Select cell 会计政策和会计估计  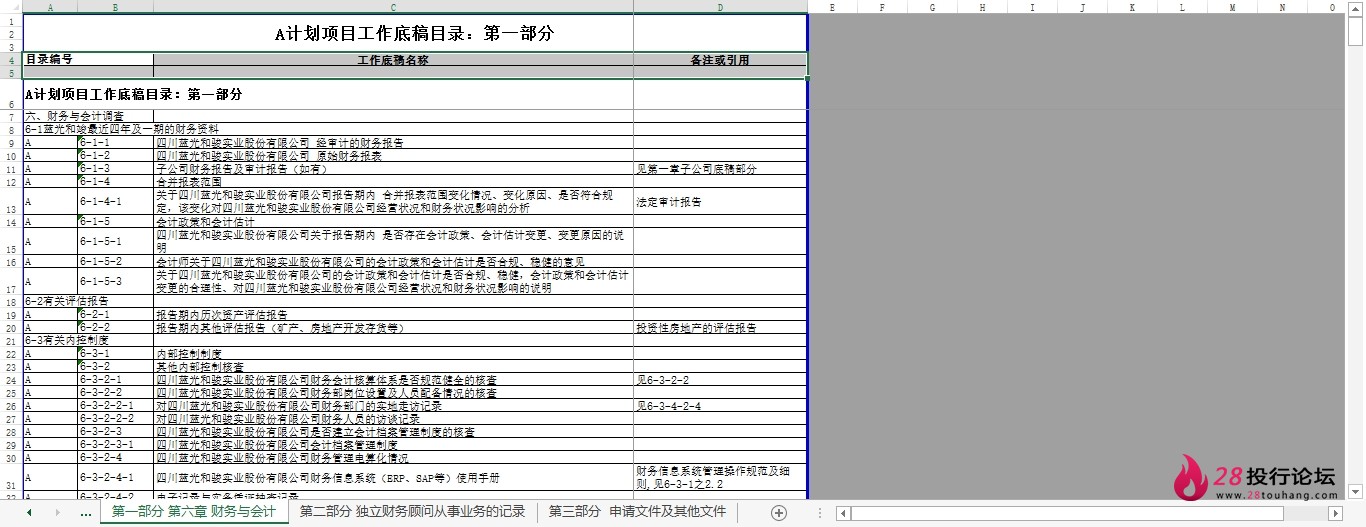point(393,222)
